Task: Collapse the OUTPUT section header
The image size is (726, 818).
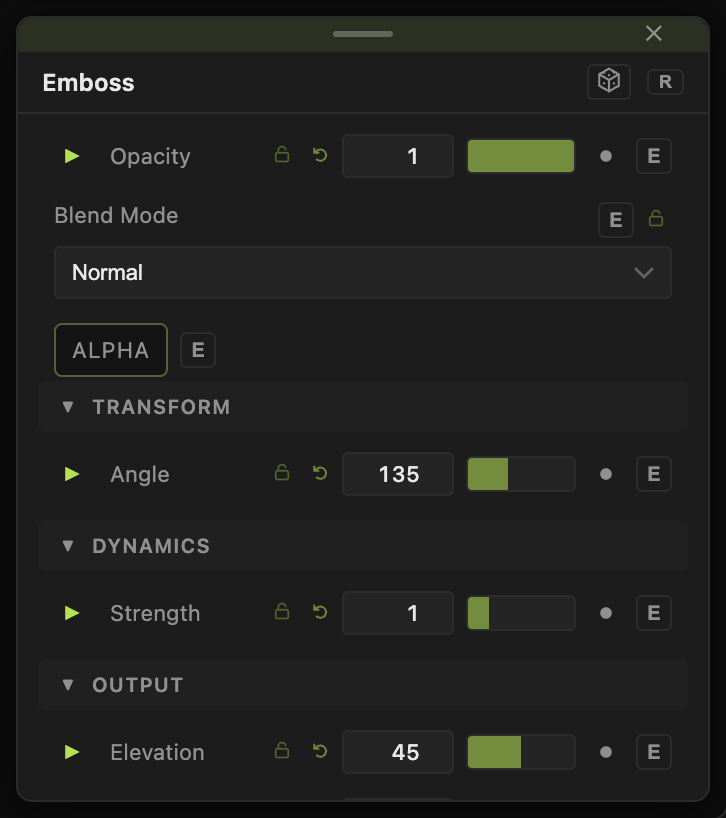Action: 362,685
